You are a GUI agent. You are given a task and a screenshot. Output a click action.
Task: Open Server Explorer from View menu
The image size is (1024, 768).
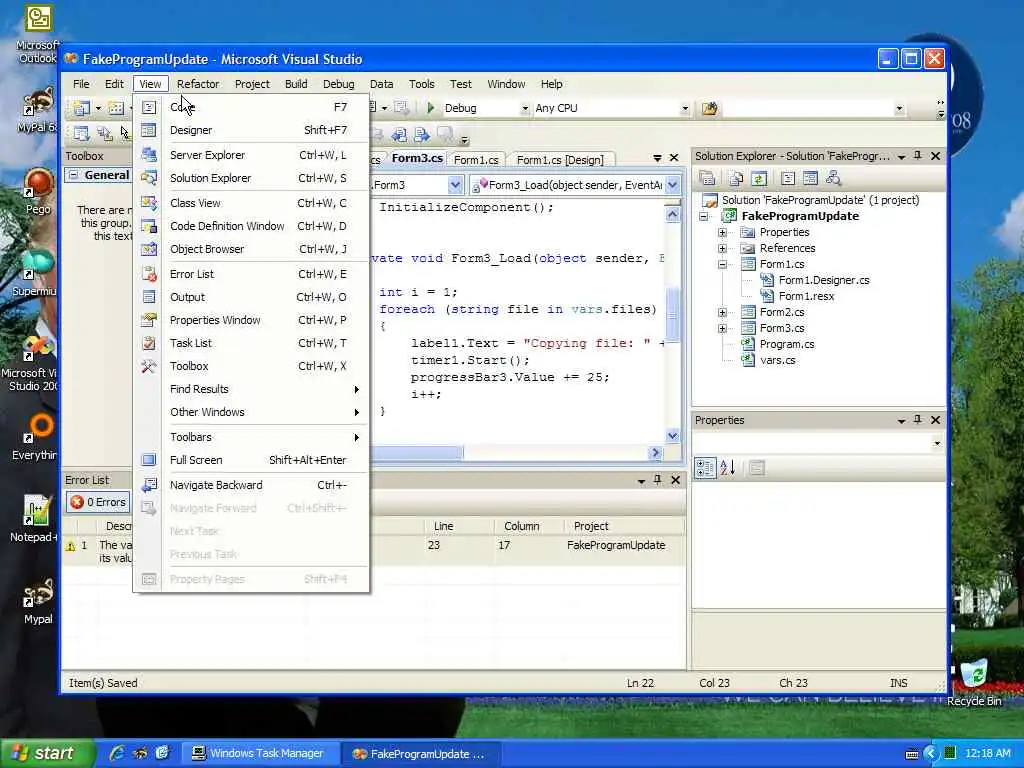(x=251, y=155)
